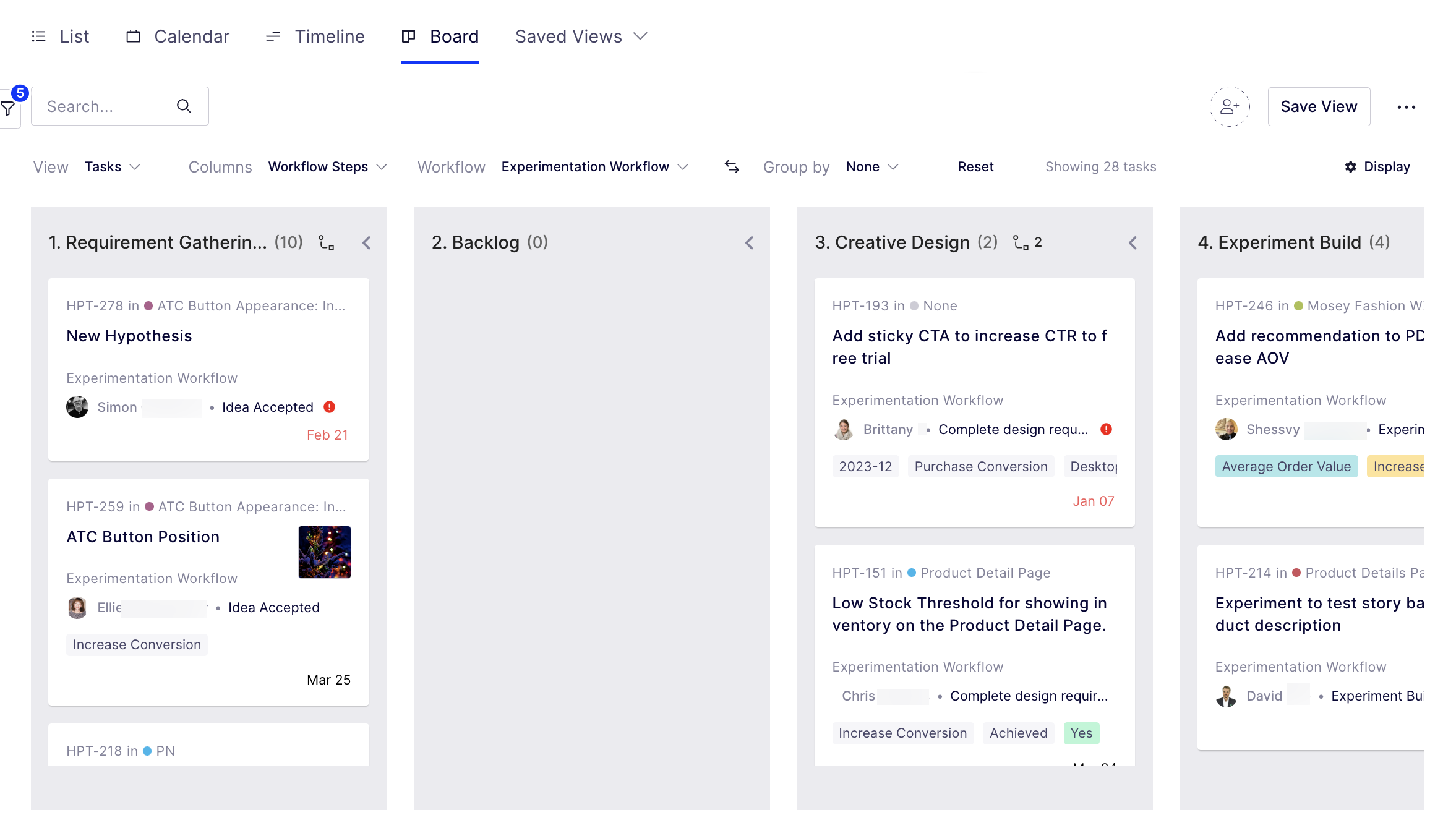Image resolution: width=1456 pixels, height=836 pixels.
Task: Click Brittany's avatar on HPT-193 card
Action: pos(844,429)
